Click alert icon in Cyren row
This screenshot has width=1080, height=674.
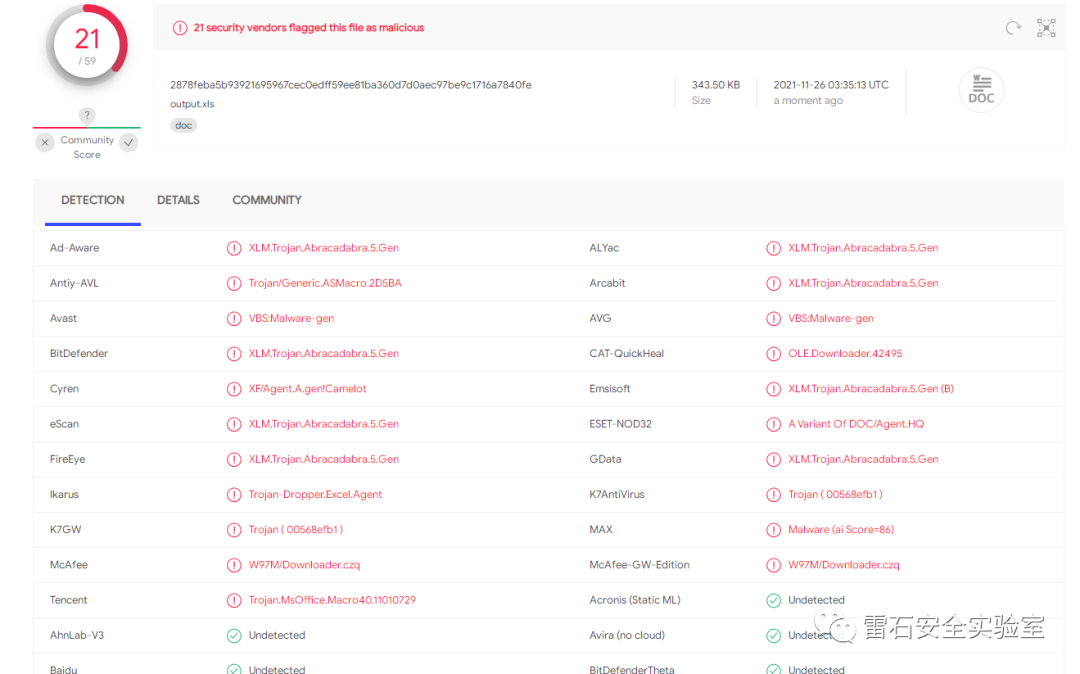(234, 389)
